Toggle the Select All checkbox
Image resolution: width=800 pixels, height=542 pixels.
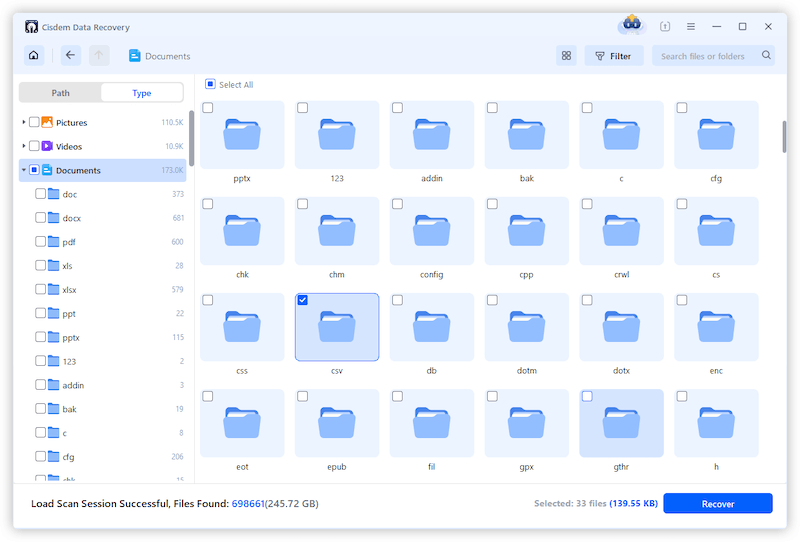(210, 84)
